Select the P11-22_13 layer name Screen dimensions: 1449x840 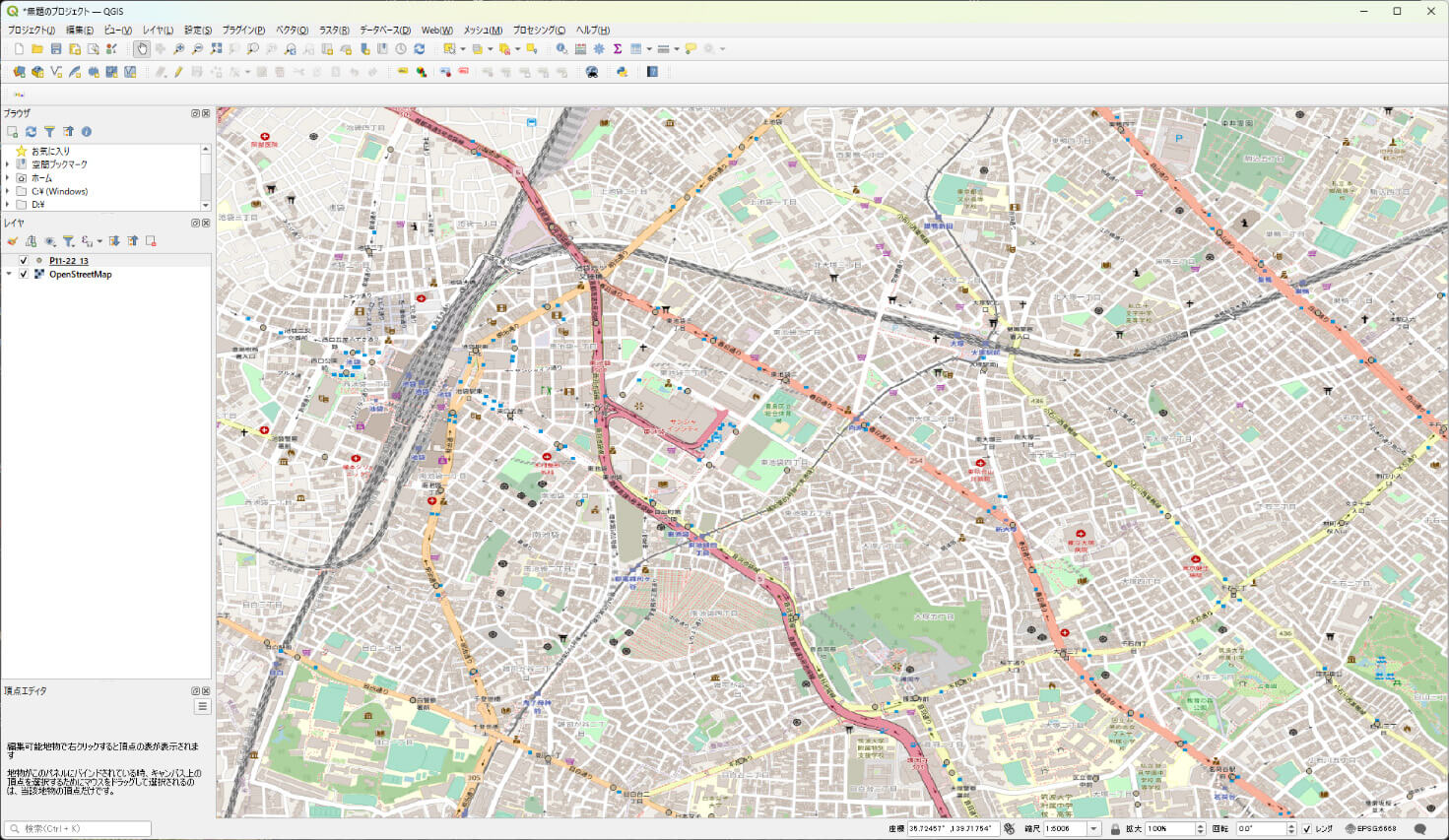pos(69,261)
